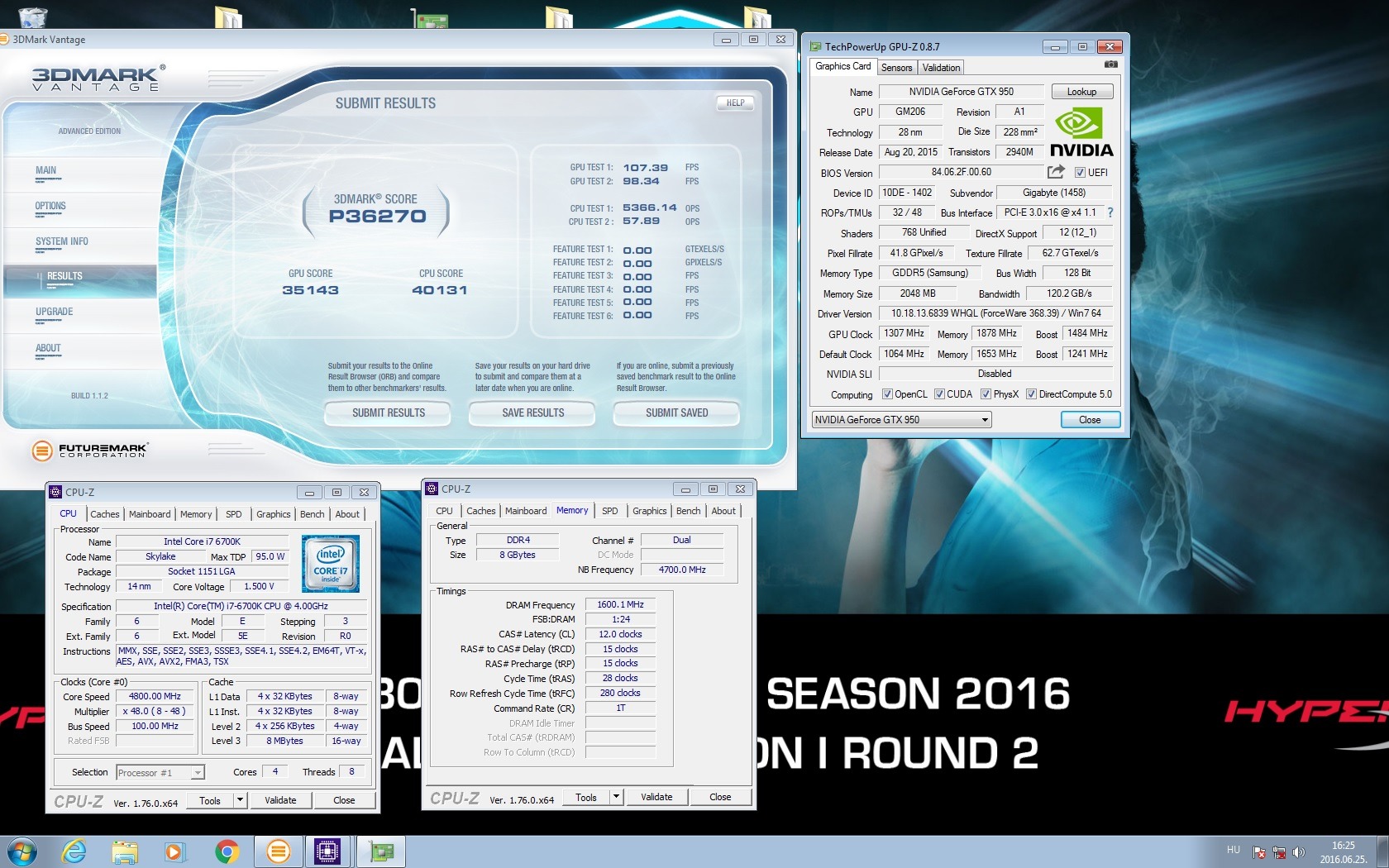Open About tab in CPU-Z Memory window
The image size is (1389, 868).
coord(723,511)
